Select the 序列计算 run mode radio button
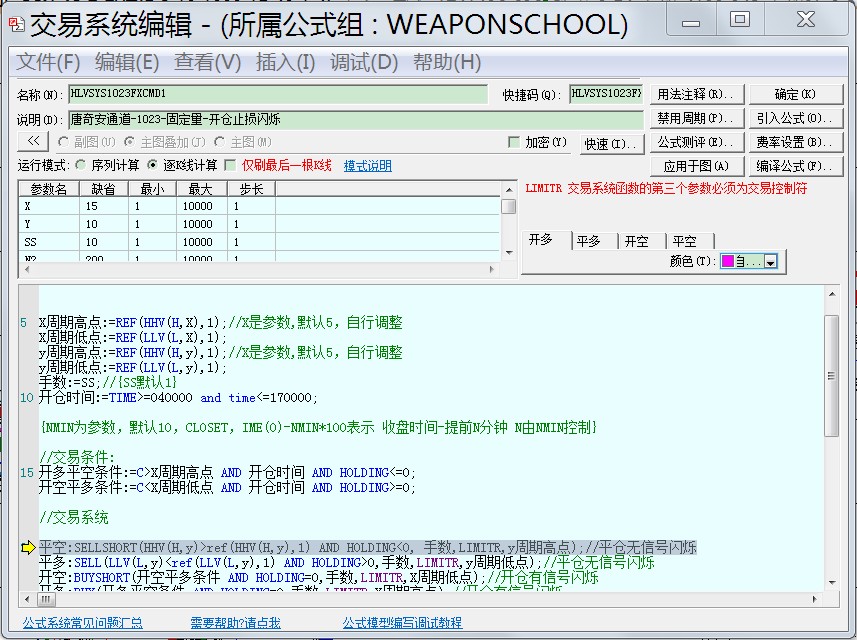This screenshot has height=640, width=857. (x=81, y=165)
